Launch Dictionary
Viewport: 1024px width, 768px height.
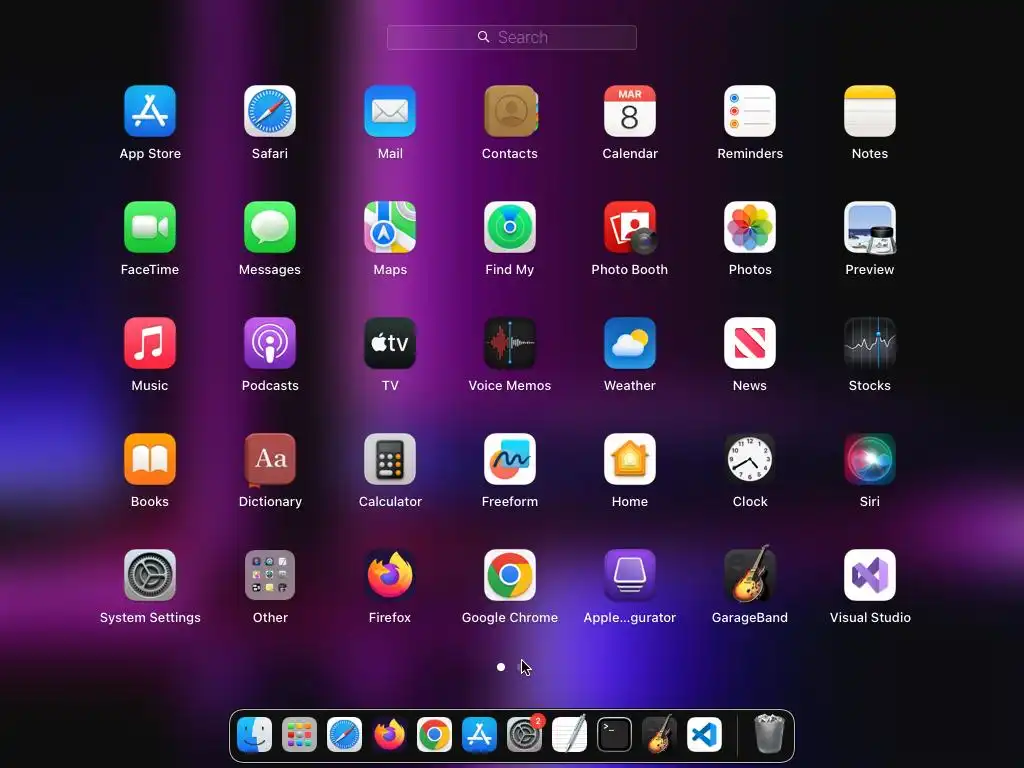[270, 459]
